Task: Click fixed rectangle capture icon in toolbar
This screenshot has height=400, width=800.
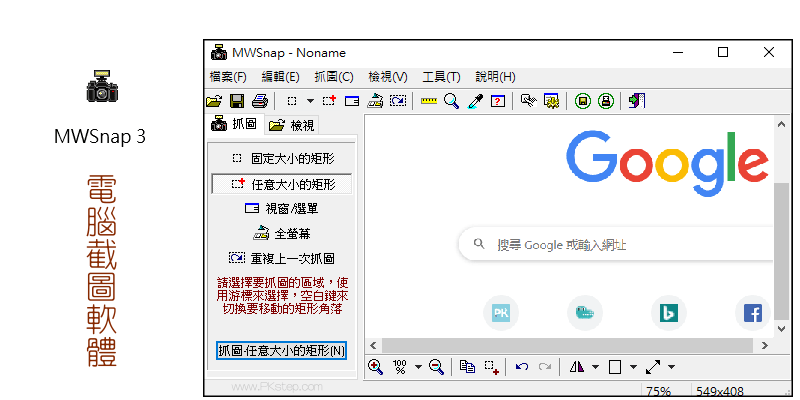Action: coord(292,101)
